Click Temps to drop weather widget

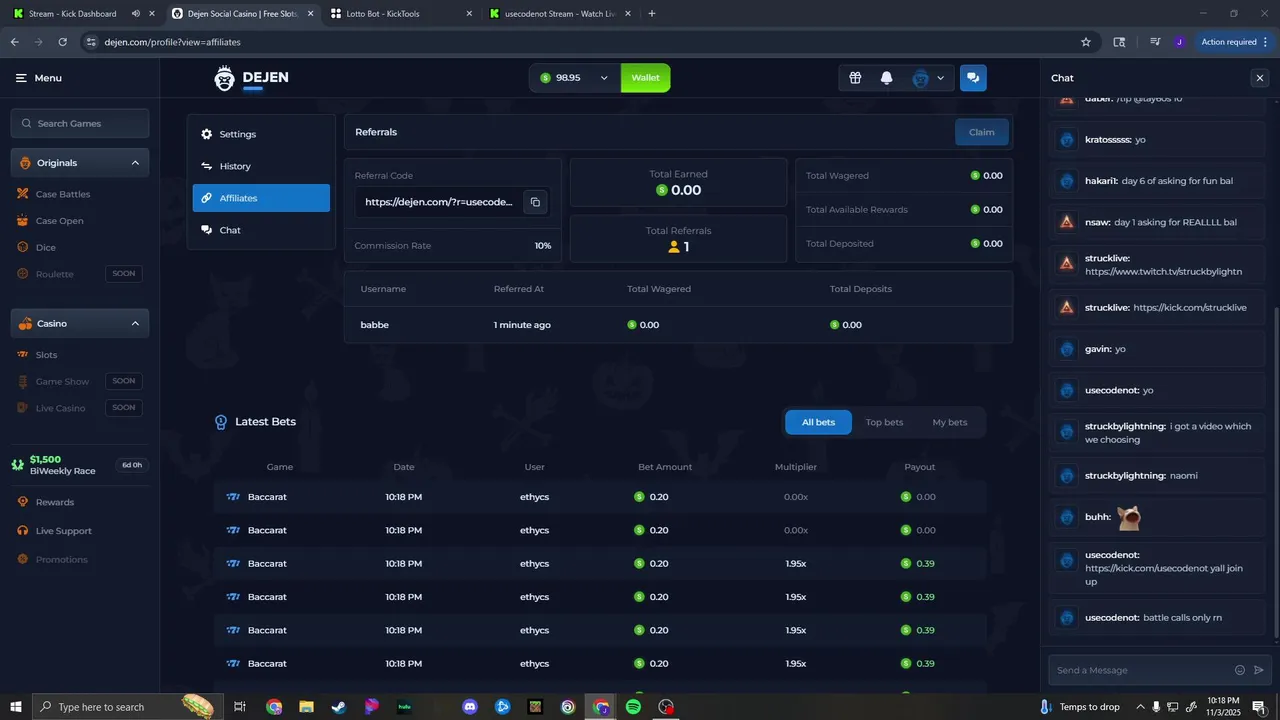[x=1080, y=707]
